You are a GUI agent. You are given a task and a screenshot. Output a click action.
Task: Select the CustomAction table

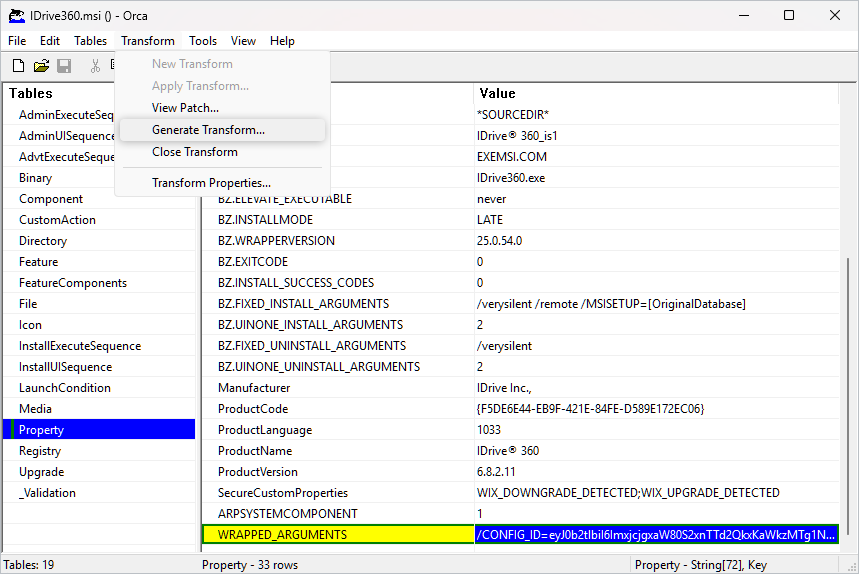57,220
